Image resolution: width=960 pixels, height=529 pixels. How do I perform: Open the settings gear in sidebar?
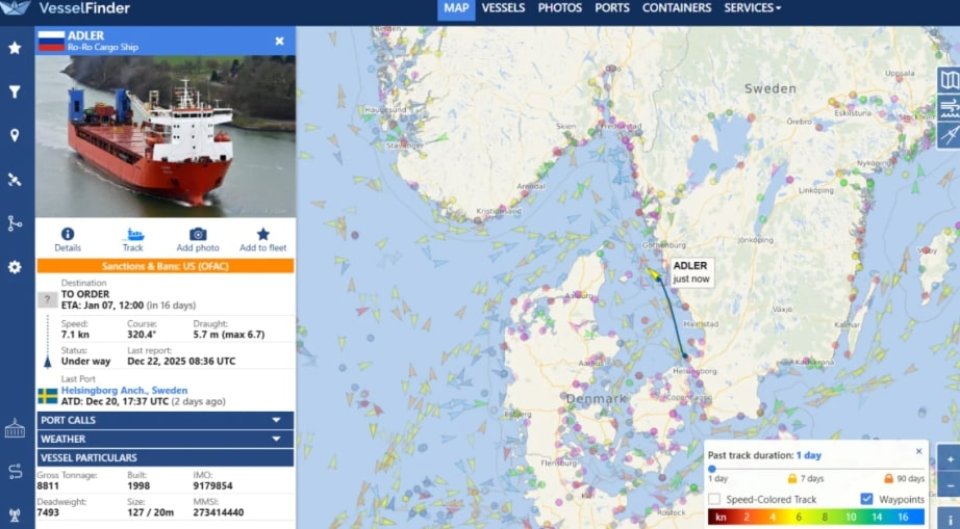coord(15,267)
